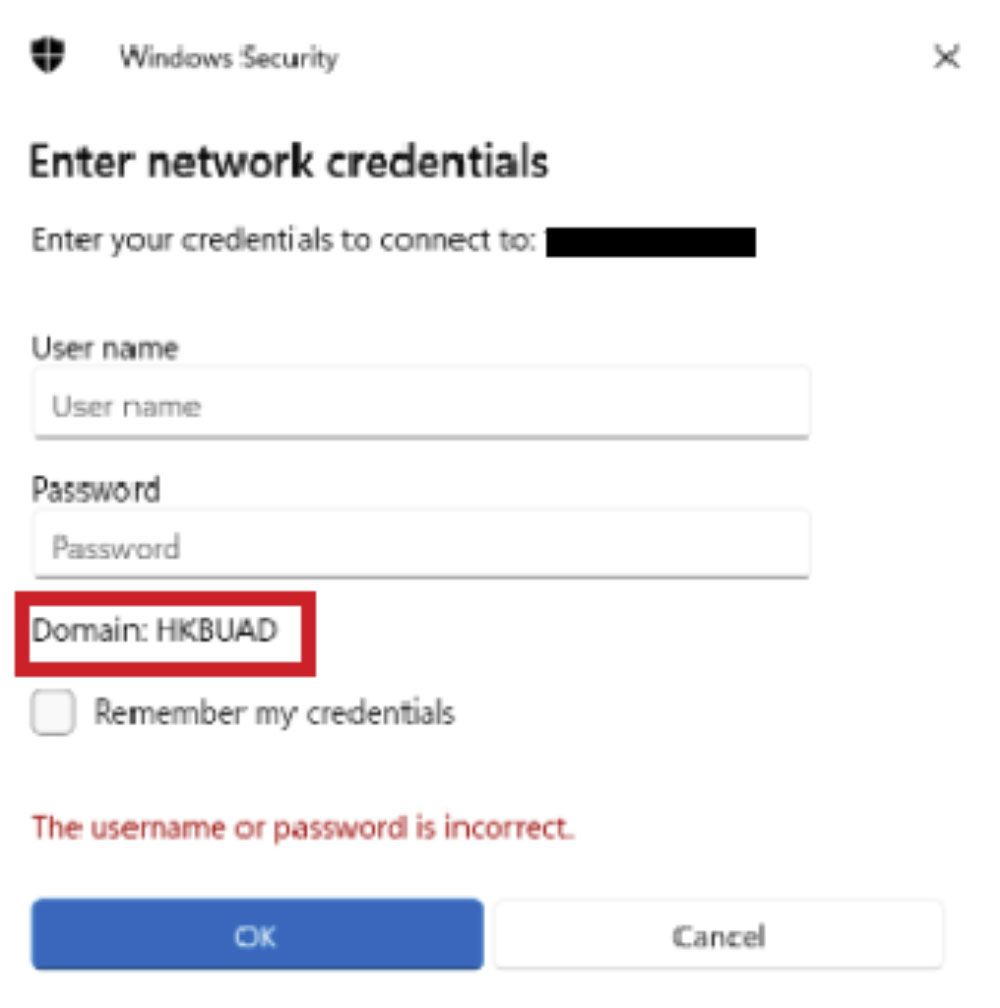Viewport: 1000px width, 1008px height.
Task: Click the blacked-out server name
Action: (x=650, y=242)
